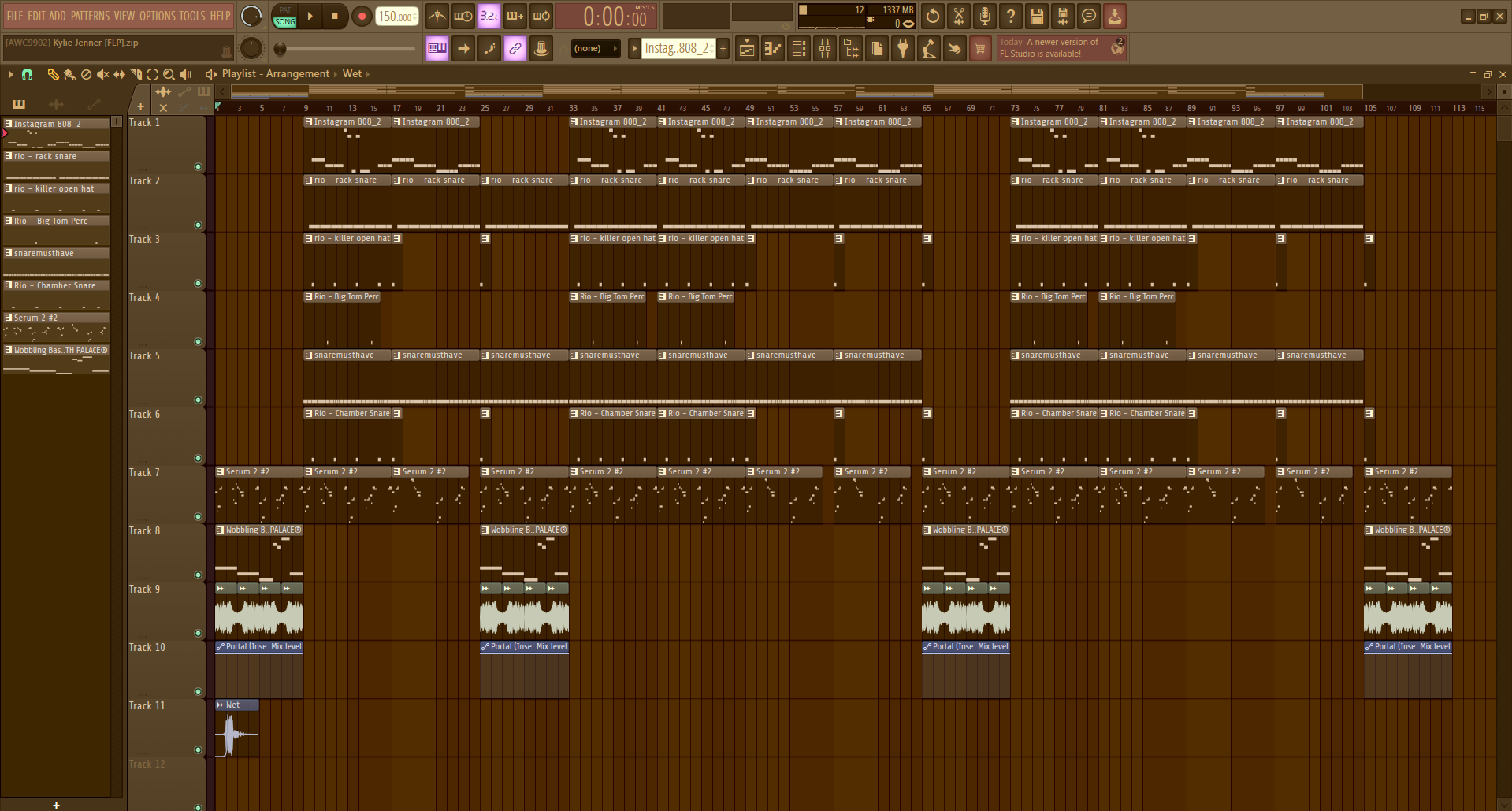Open the OPTIONS menu

(158, 16)
